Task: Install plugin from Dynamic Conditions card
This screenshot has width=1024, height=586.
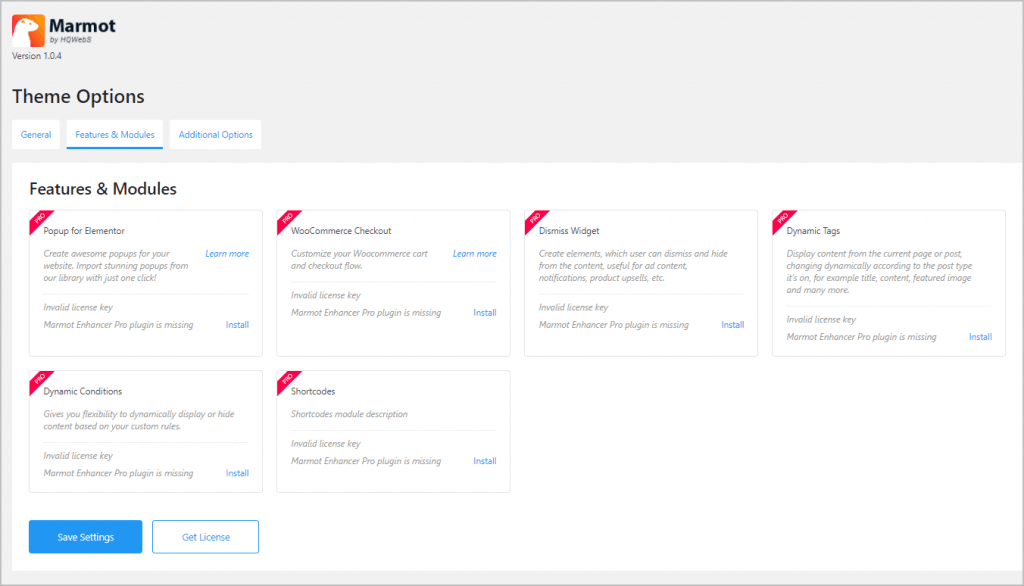Action: pos(237,473)
